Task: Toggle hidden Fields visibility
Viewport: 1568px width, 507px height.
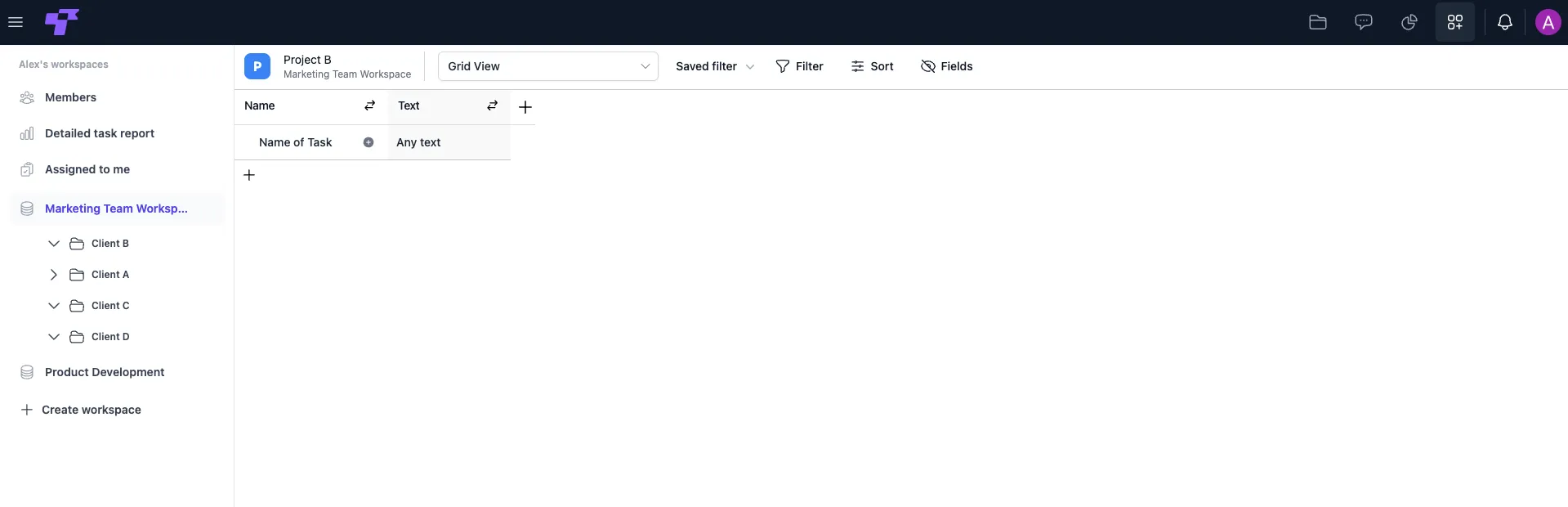Action: [x=946, y=66]
